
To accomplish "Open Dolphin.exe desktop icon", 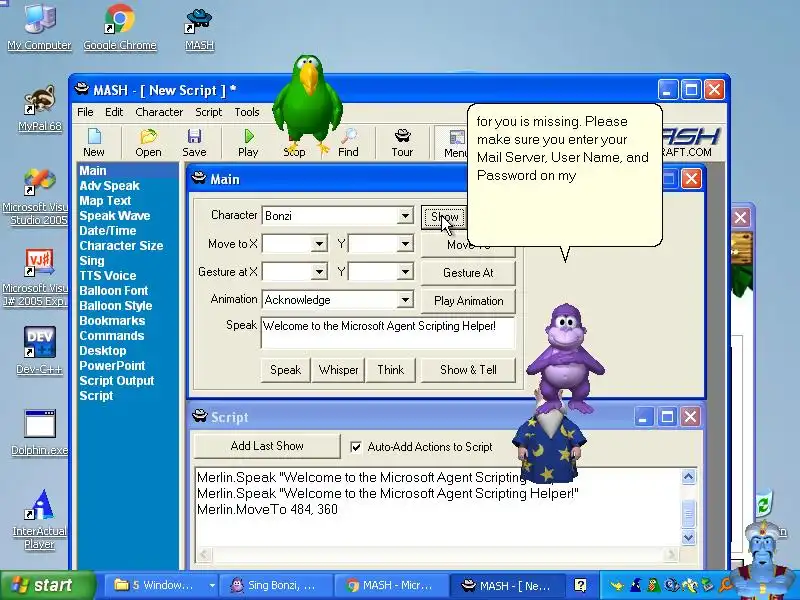I will [39, 432].
